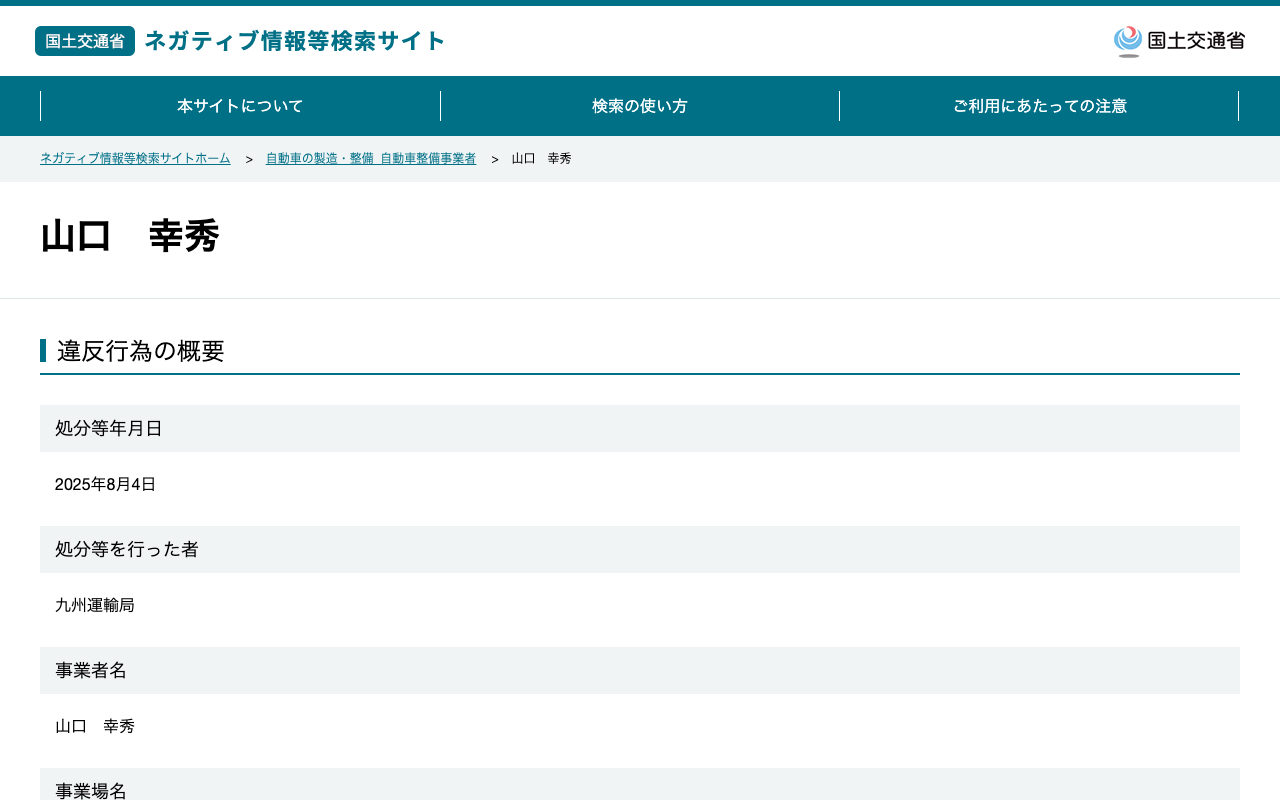Viewport: 1280px width, 800px height.
Task: Click the date 2025年8月4日
Action: point(106,484)
